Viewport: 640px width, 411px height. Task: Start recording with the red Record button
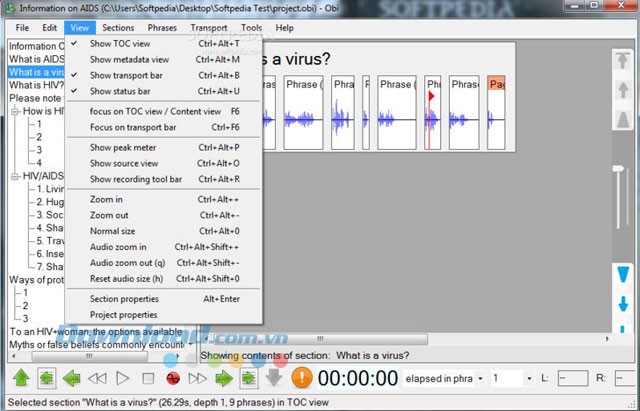point(172,378)
